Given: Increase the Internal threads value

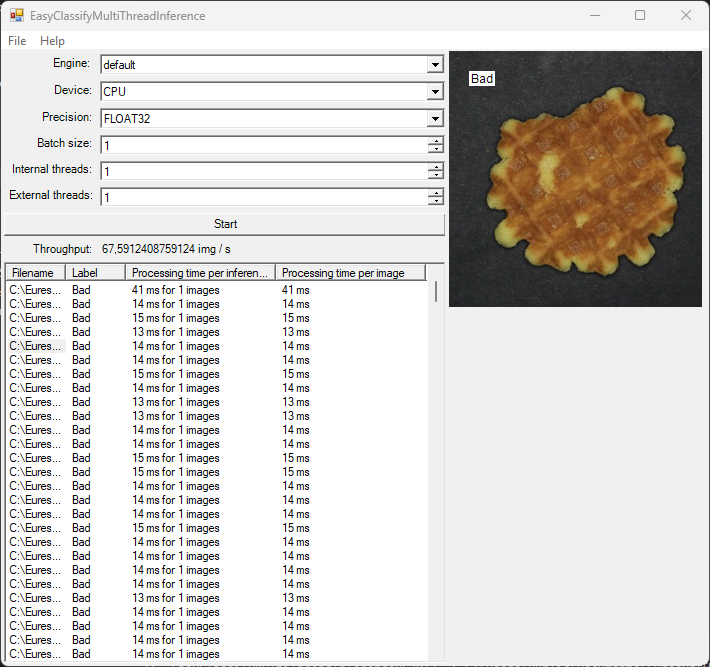Looking at the screenshot, I should (x=436, y=167).
